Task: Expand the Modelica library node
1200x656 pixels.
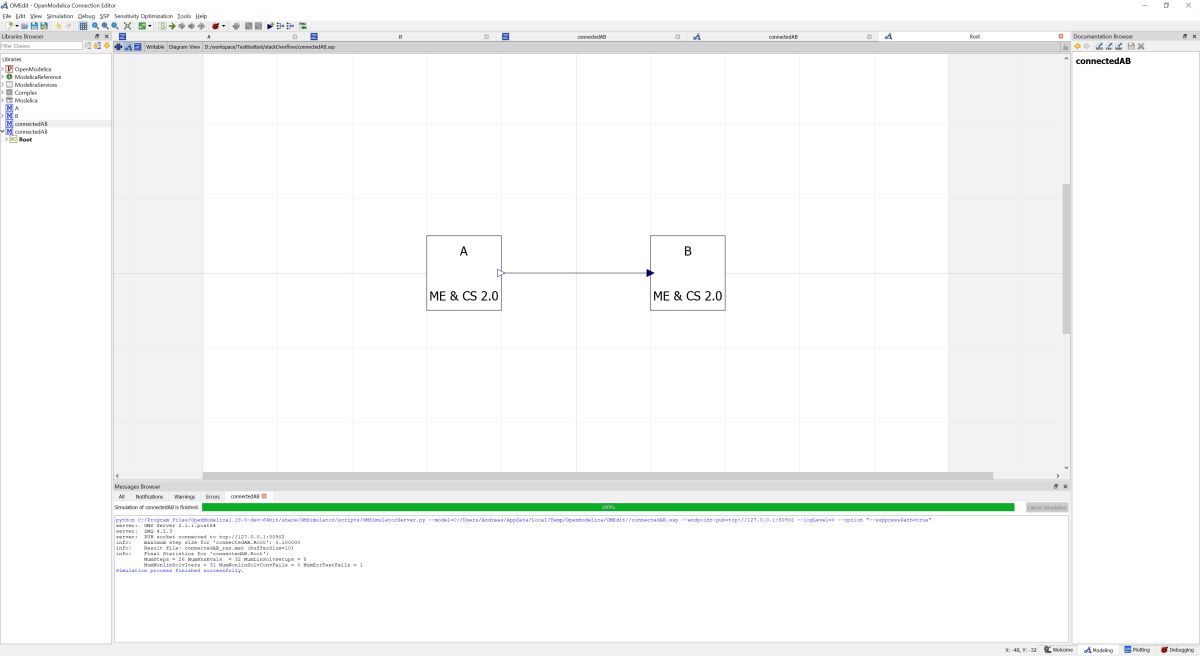Action: click(x=3, y=100)
